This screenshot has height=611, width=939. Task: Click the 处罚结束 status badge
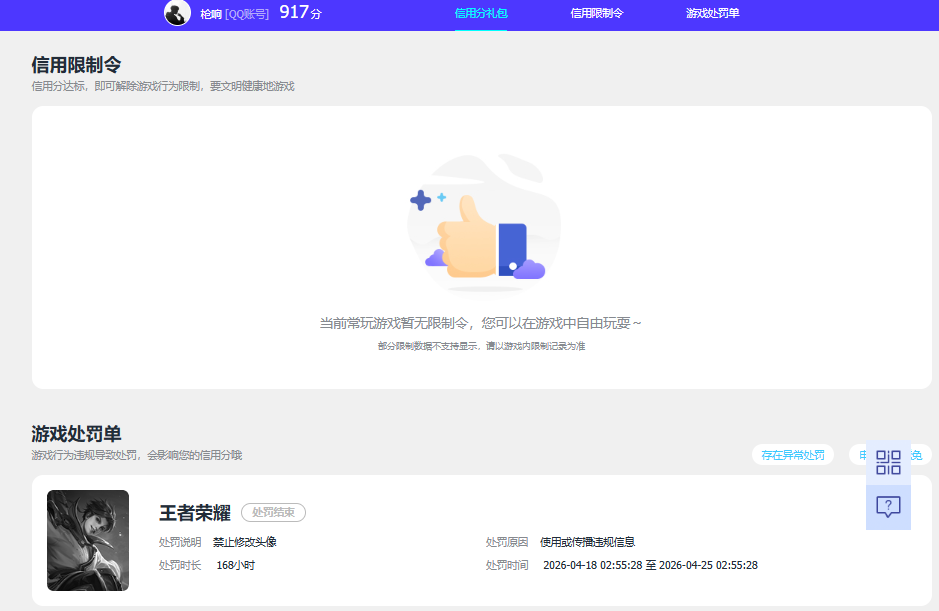pyautogui.click(x=273, y=512)
